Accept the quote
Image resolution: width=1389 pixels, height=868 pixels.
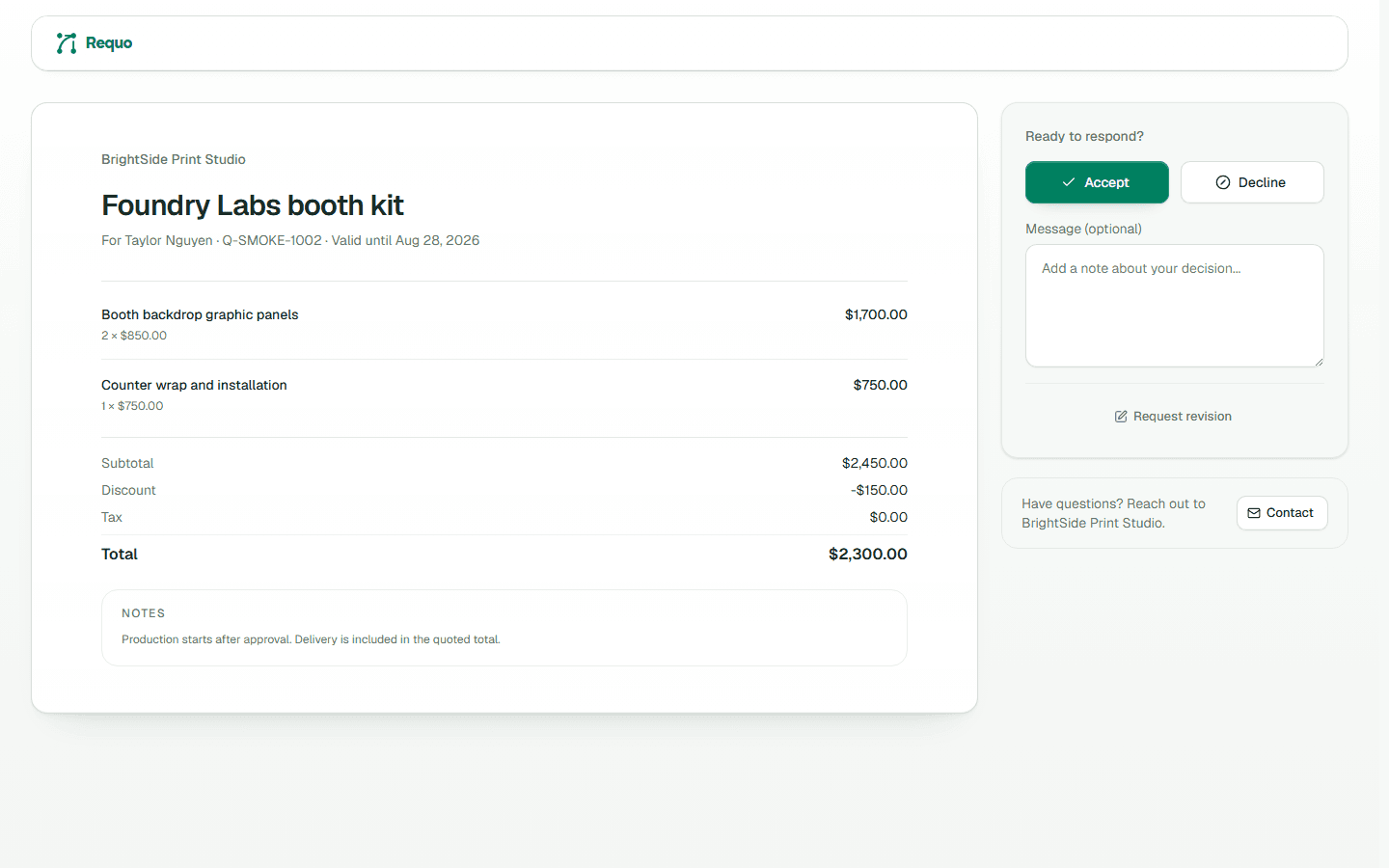point(1097,182)
